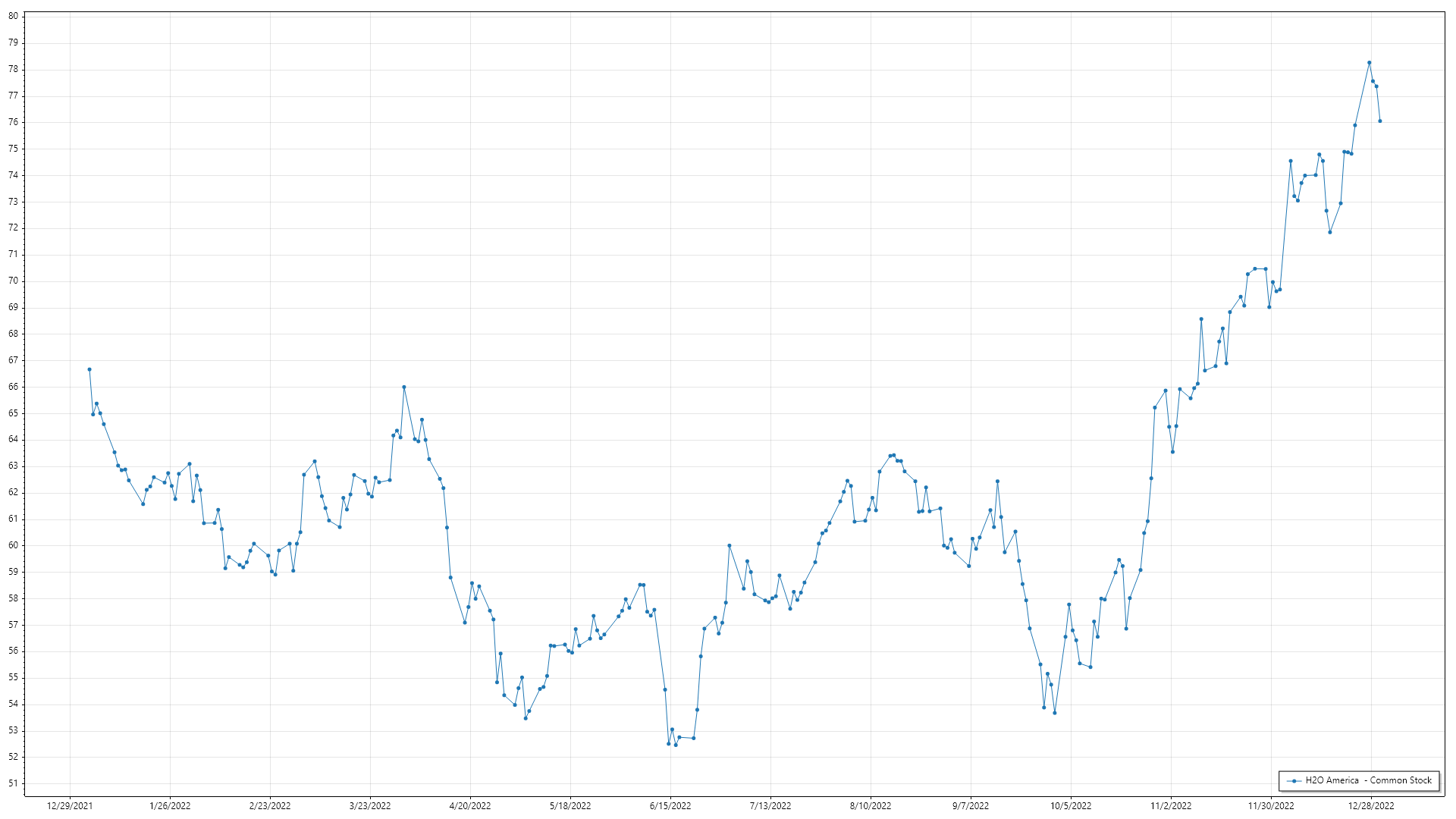Click the legend's blue line marker icon
This screenshot has height=819, width=1456.
coord(1294,780)
